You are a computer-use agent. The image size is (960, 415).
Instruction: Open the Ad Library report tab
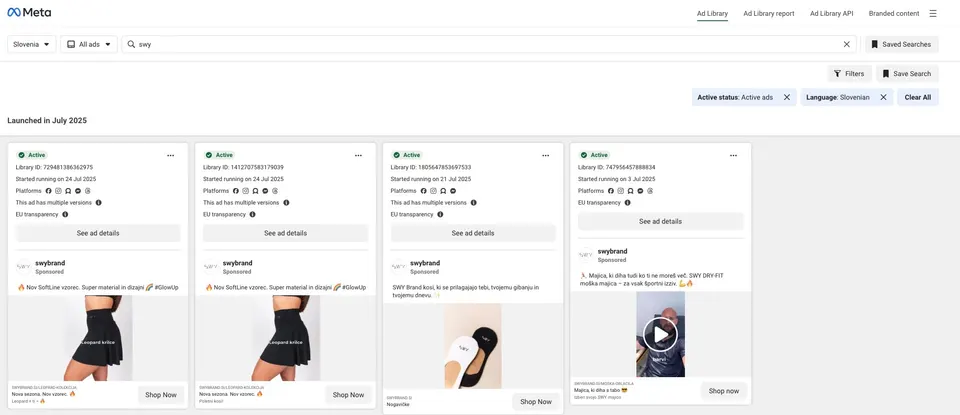coord(768,13)
